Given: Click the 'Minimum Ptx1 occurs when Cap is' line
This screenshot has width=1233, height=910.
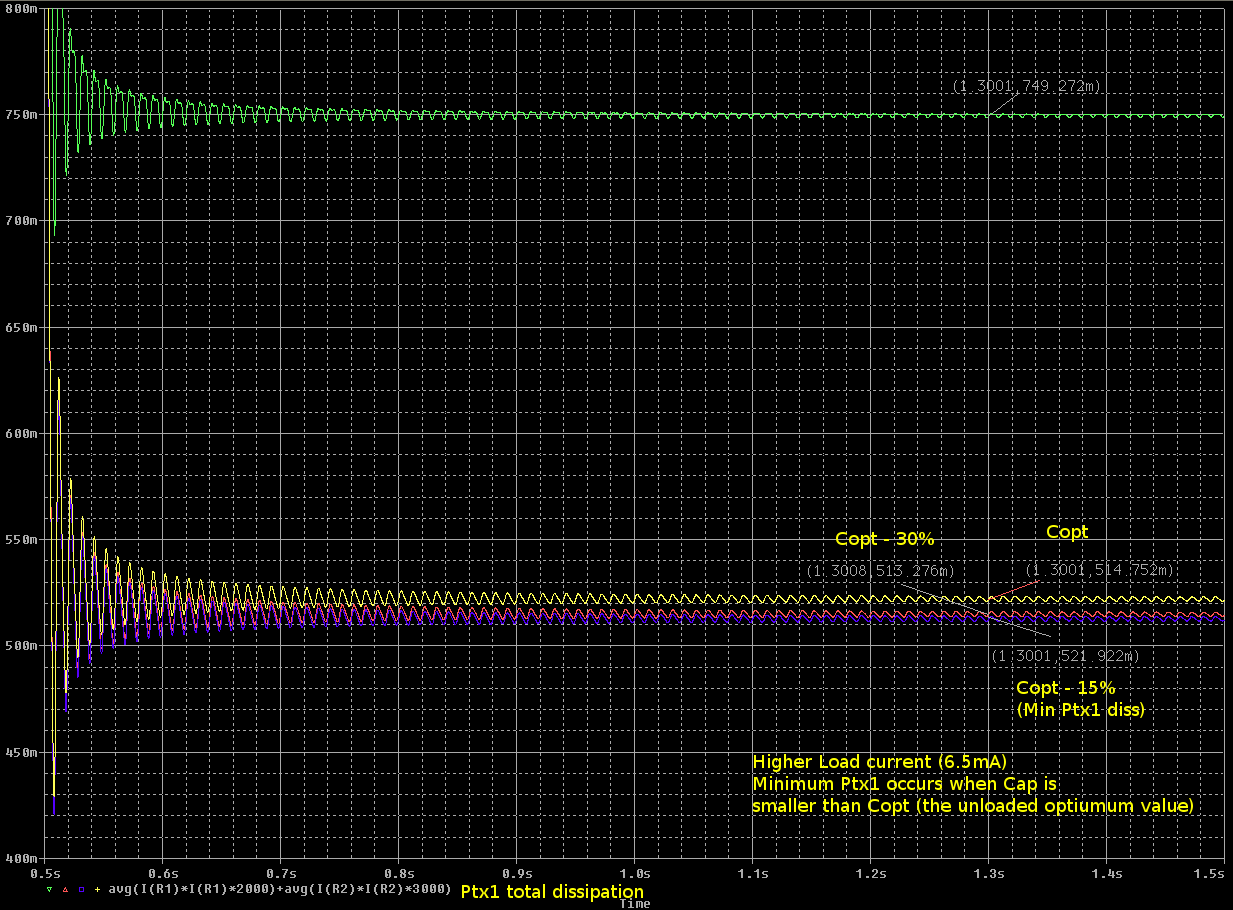Looking at the screenshot, I should click(x=905, y=783).
